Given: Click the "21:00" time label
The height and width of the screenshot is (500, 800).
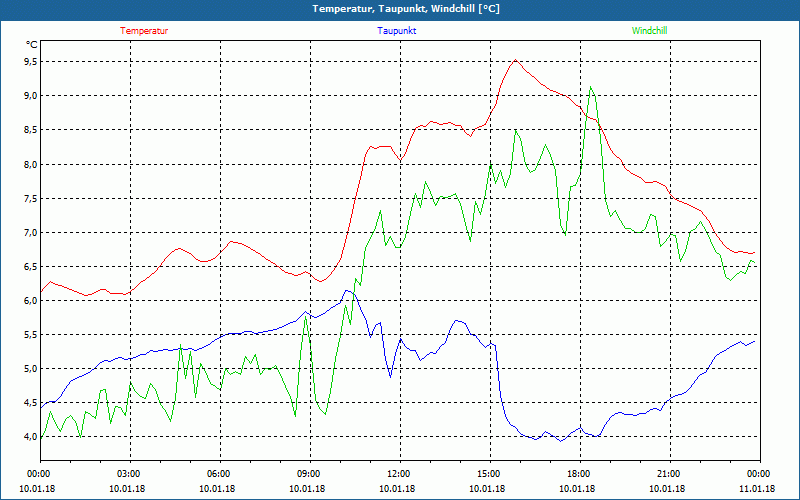Looking at the screenshot, I should 670,474.
